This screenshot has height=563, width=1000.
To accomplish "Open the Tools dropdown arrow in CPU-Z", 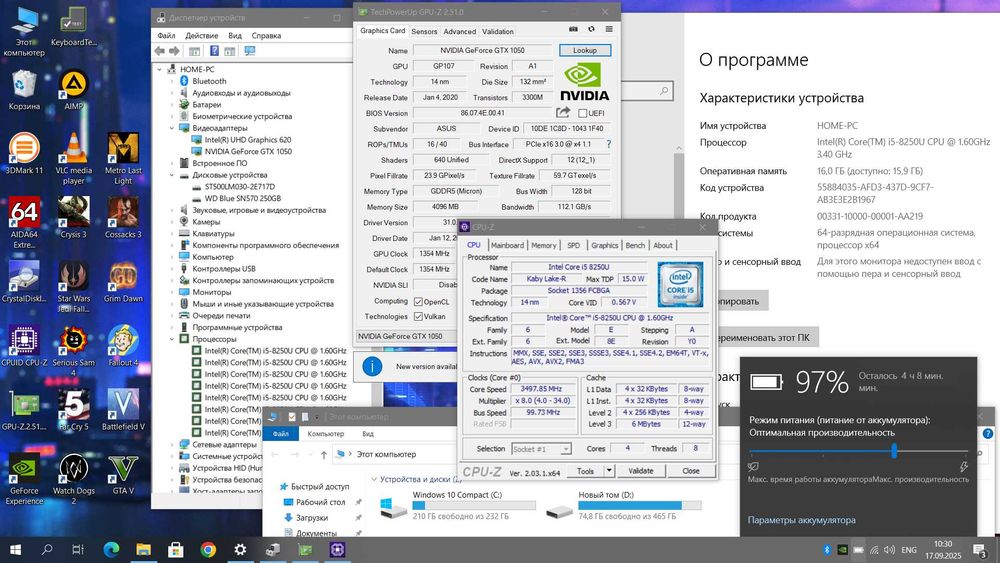I will (609, 471).
